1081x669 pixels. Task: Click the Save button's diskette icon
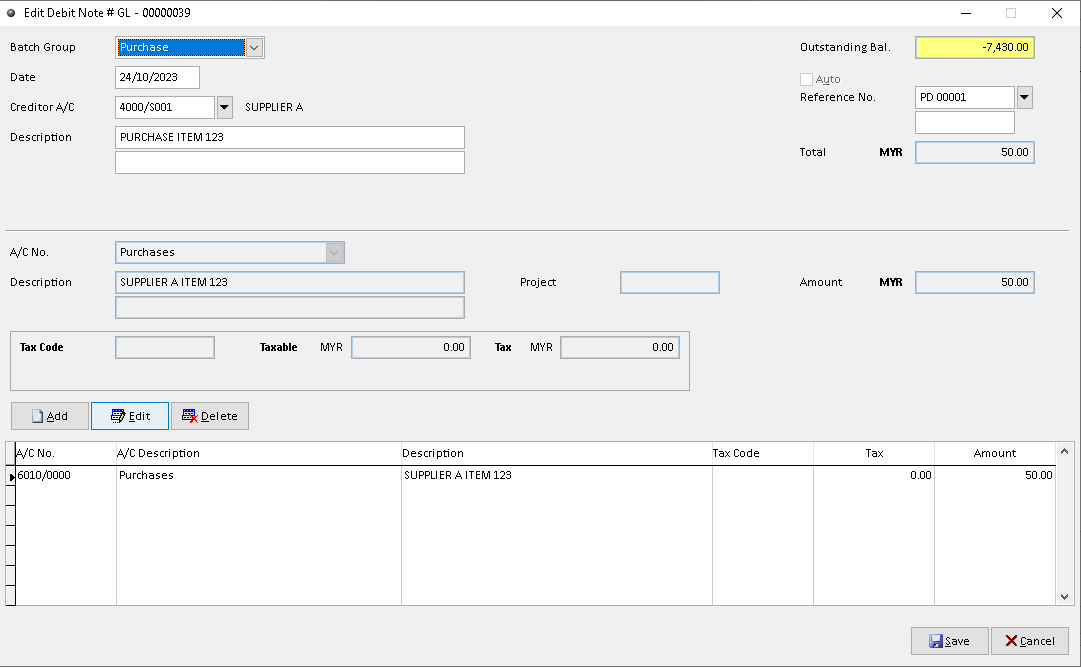click(934, 641)
